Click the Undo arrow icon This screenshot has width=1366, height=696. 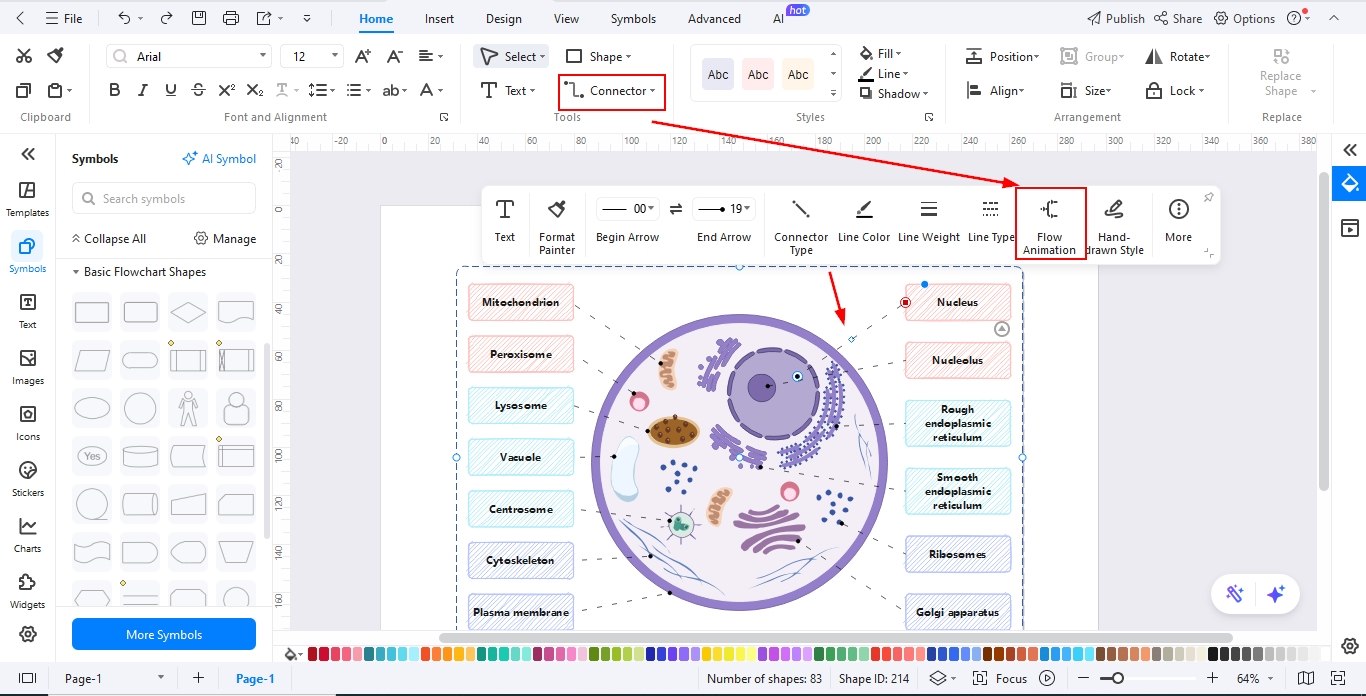(123, 18)
